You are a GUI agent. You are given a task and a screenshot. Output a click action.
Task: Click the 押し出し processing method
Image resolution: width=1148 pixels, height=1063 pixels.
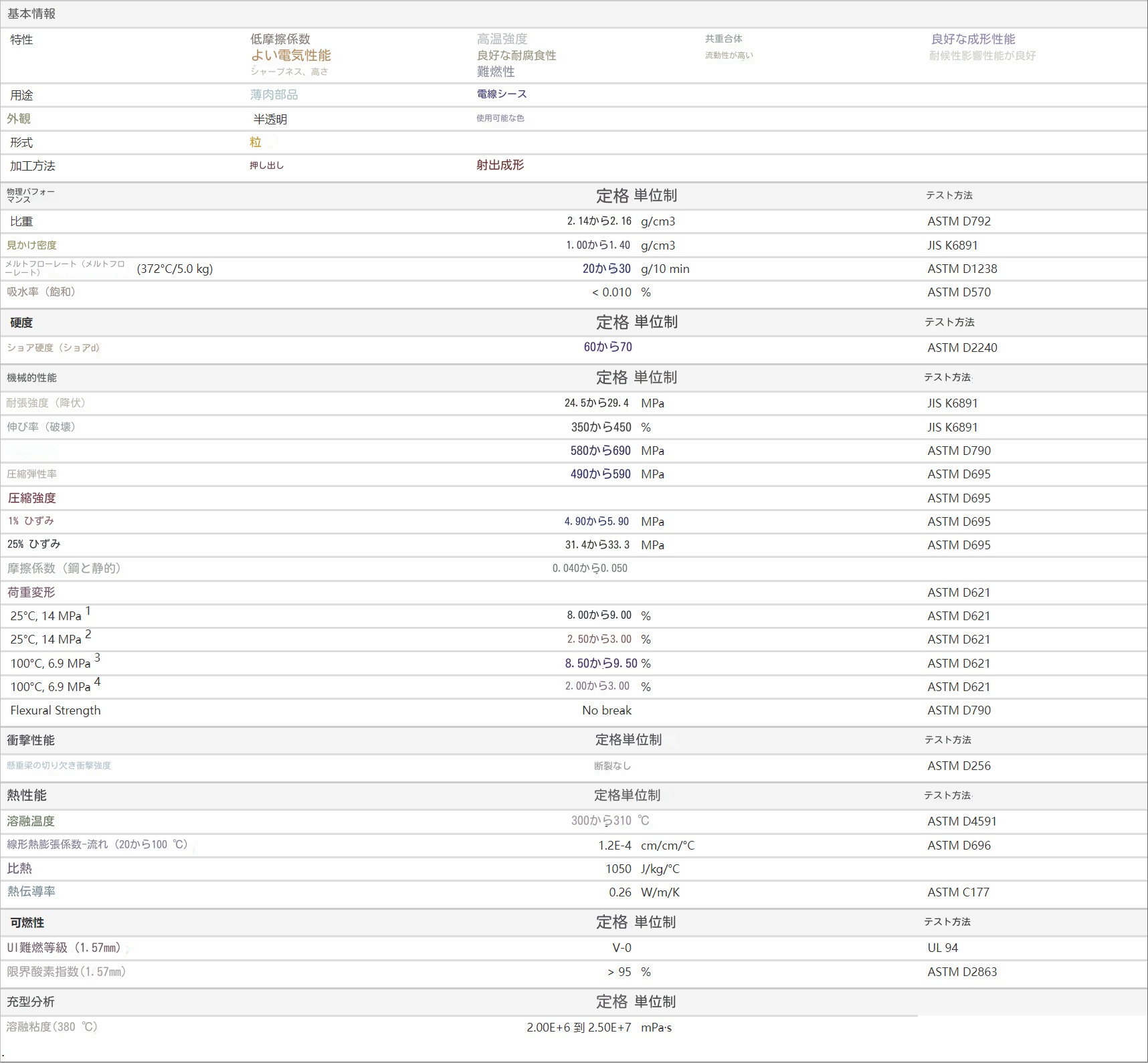tap(267, 165)
